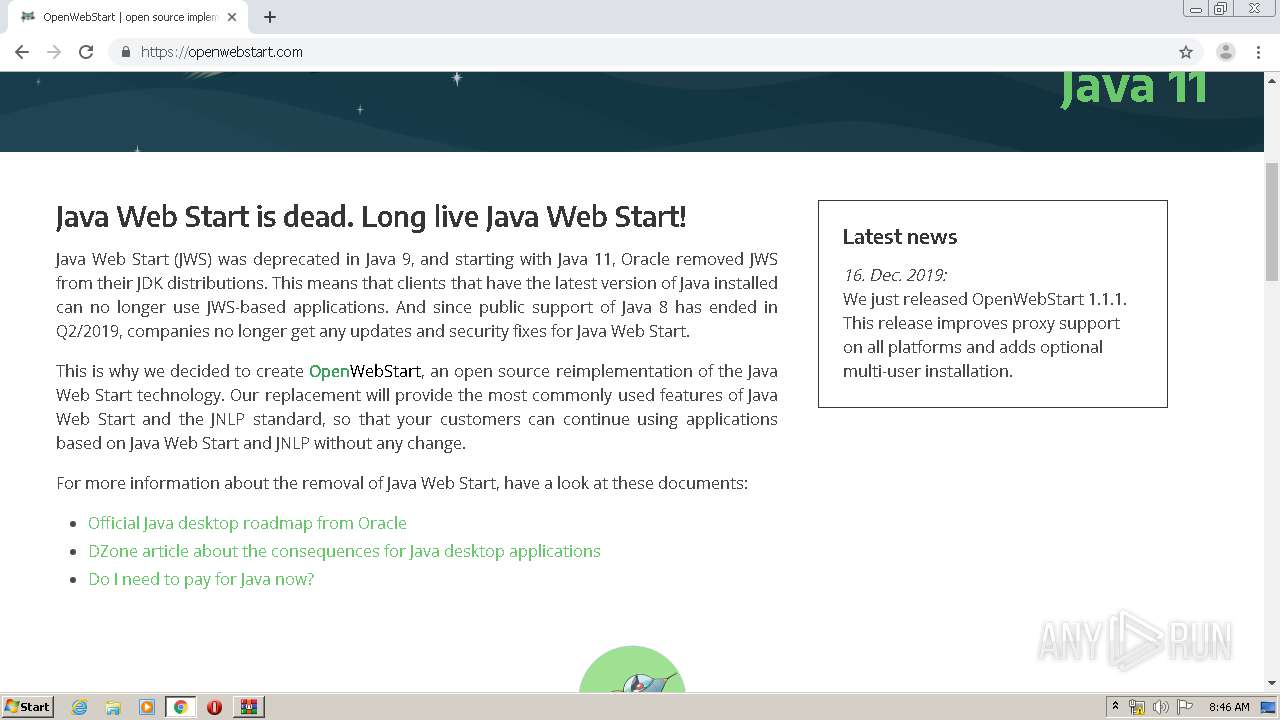Click the Latest news heading
This screenshot has width=1280, height=720.
tap(900, 237)
